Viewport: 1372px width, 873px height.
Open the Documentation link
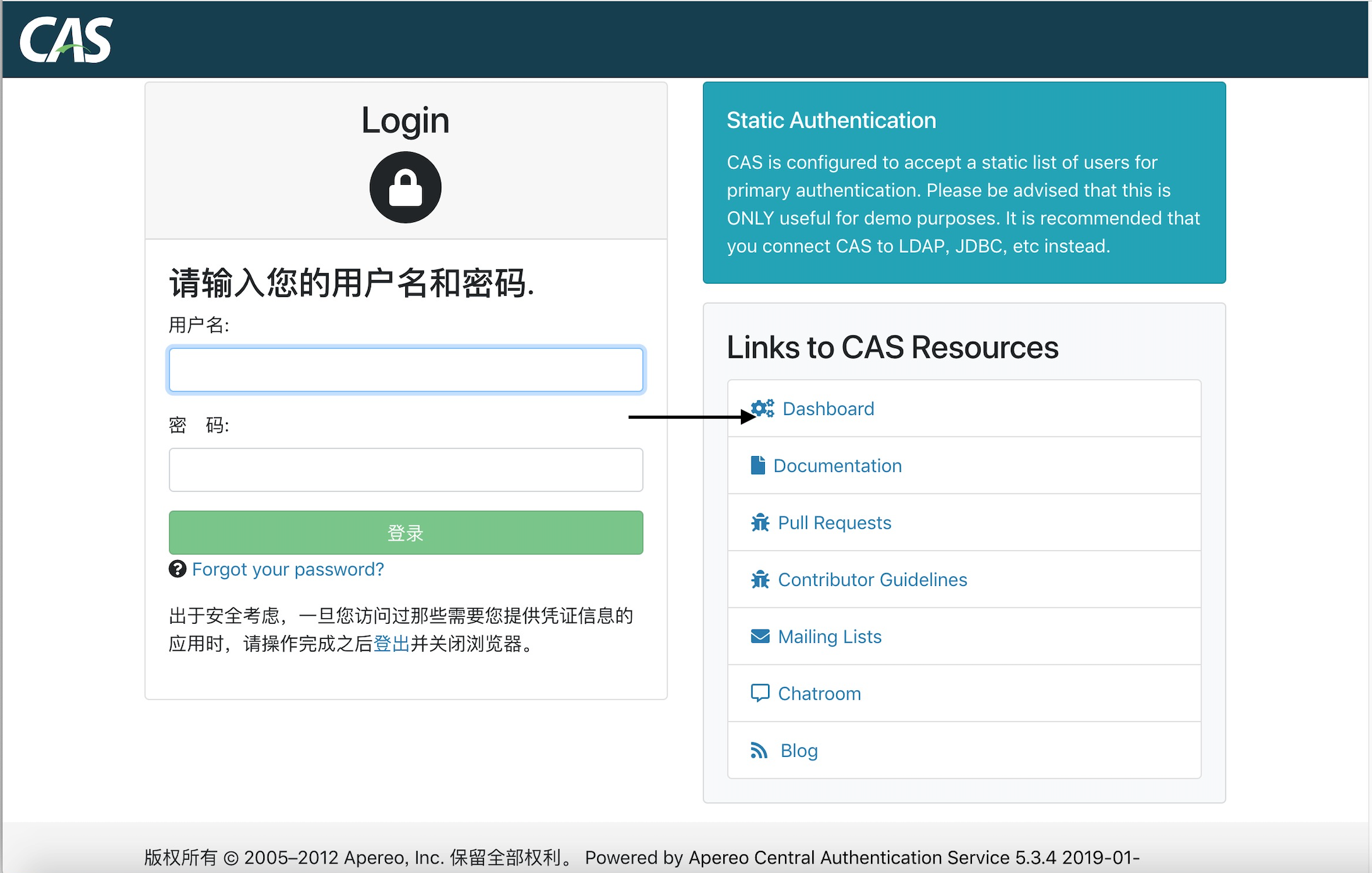[x=837, y=466]
